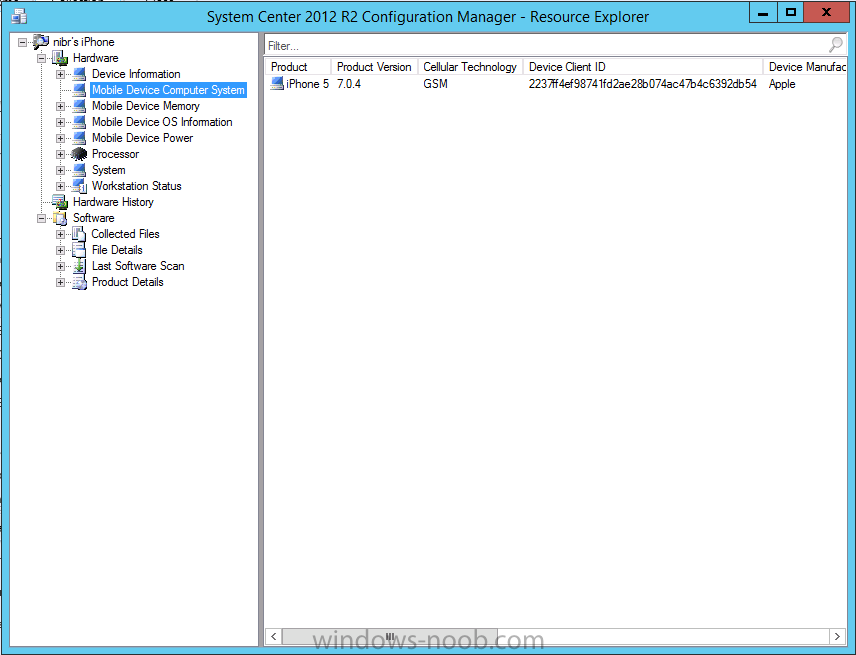Click the Software node icon
The width and height of the screenshot is (856, 655).
tap(60, 218)
